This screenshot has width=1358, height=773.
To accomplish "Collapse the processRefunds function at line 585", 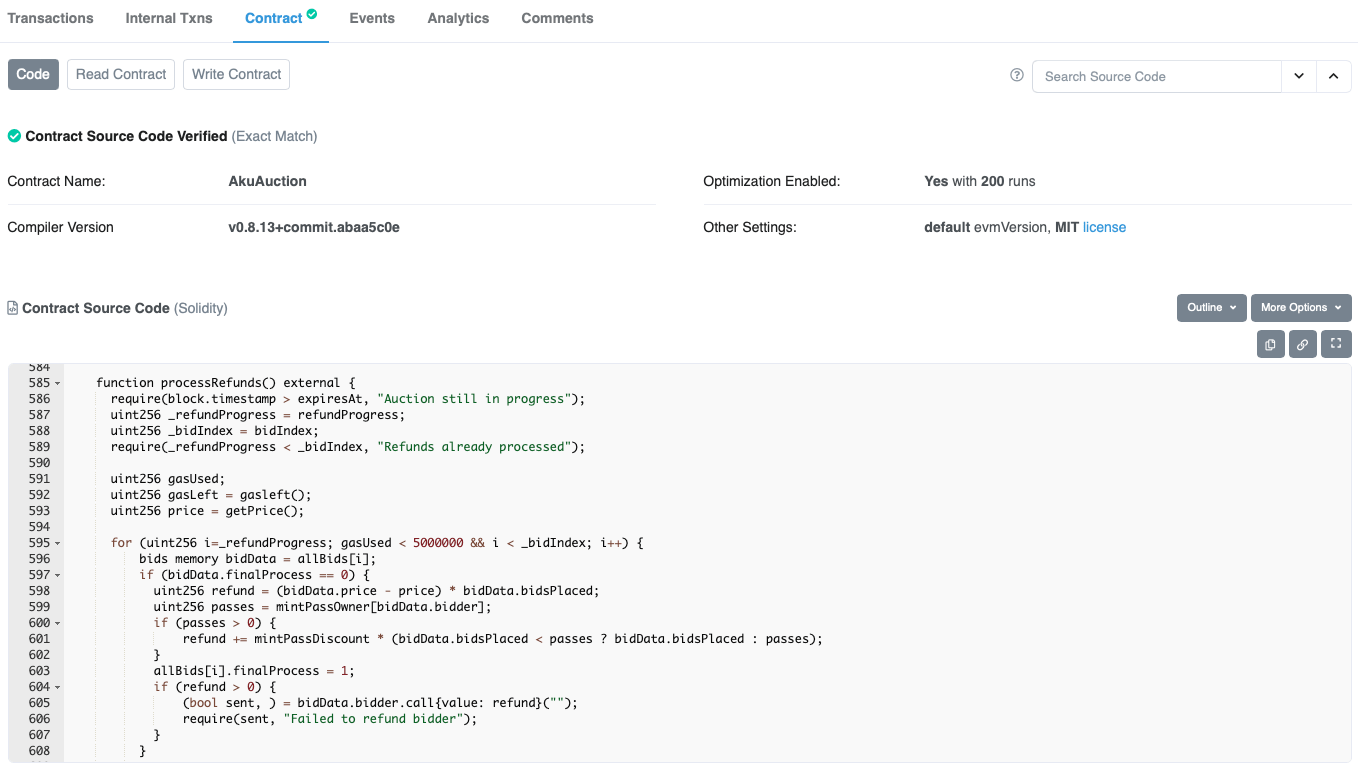I will pyautogui.click(x=57, y=383).
